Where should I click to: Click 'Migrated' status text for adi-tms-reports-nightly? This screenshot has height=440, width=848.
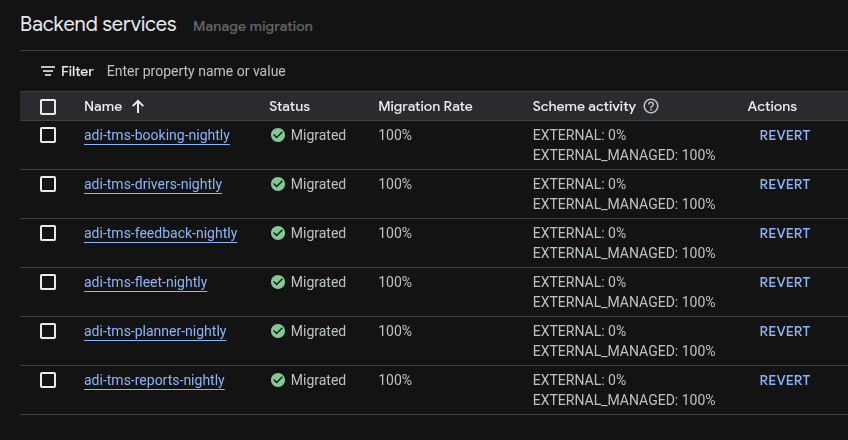(318, 380)
